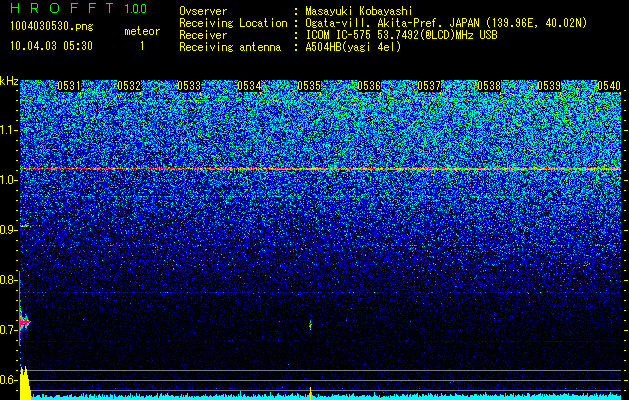This screenshot has height=400, width=629.
Task: Click the meteor count label
Action: tap(142, 31)
